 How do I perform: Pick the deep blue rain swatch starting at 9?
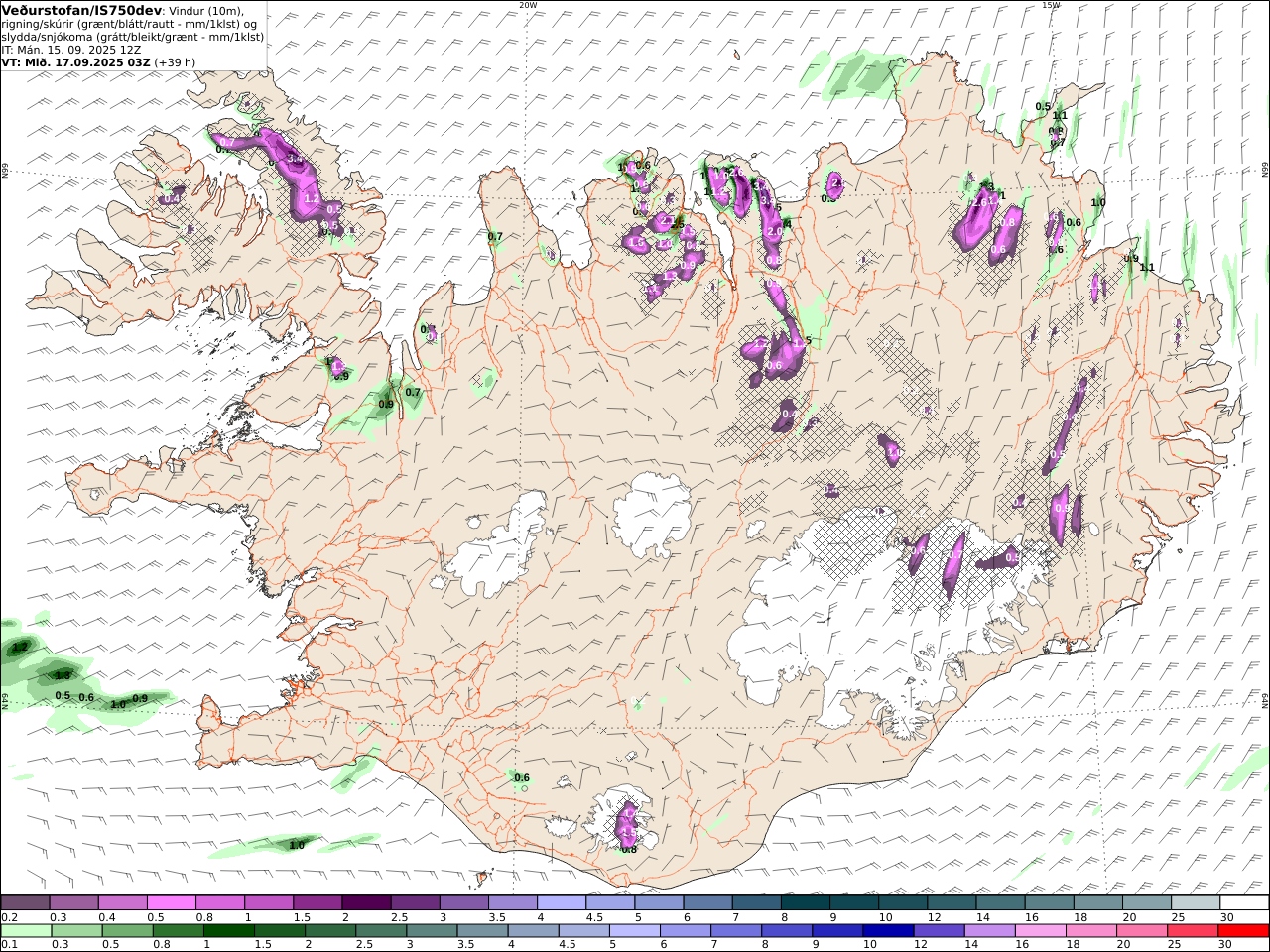click(837, 930)
